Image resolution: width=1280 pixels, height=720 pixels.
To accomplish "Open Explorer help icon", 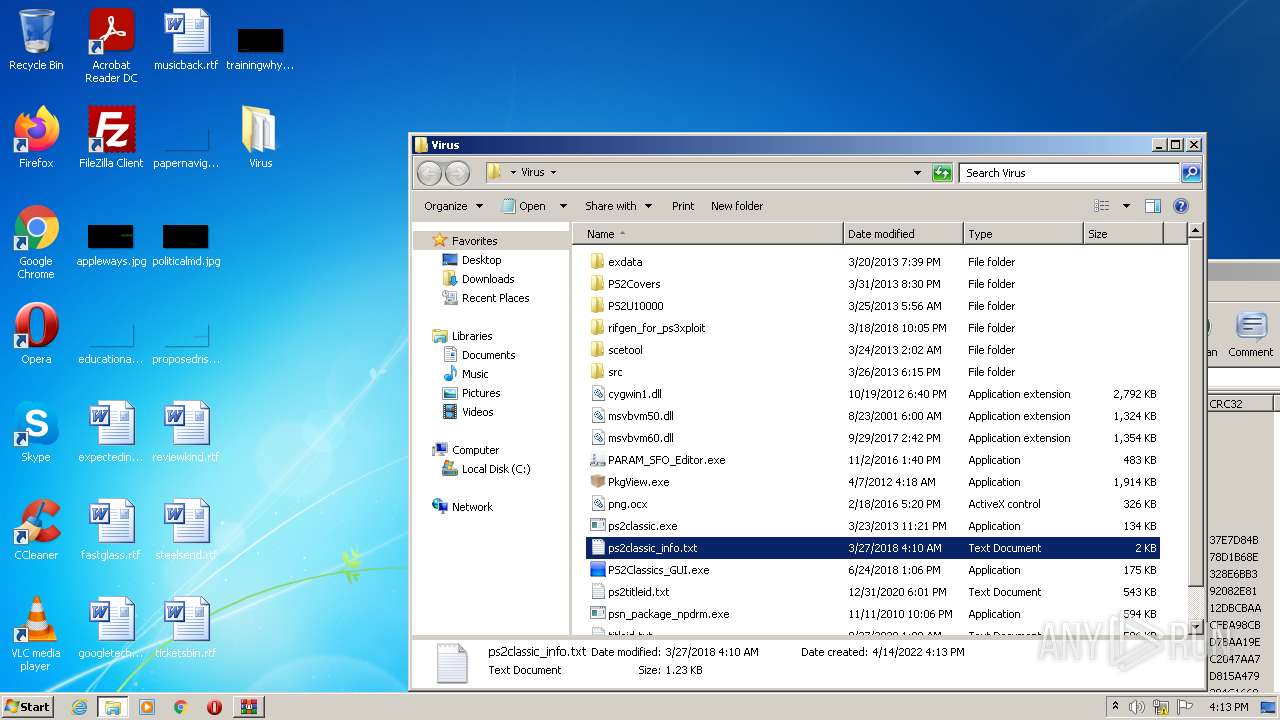I will click(x=1180, y=206).
